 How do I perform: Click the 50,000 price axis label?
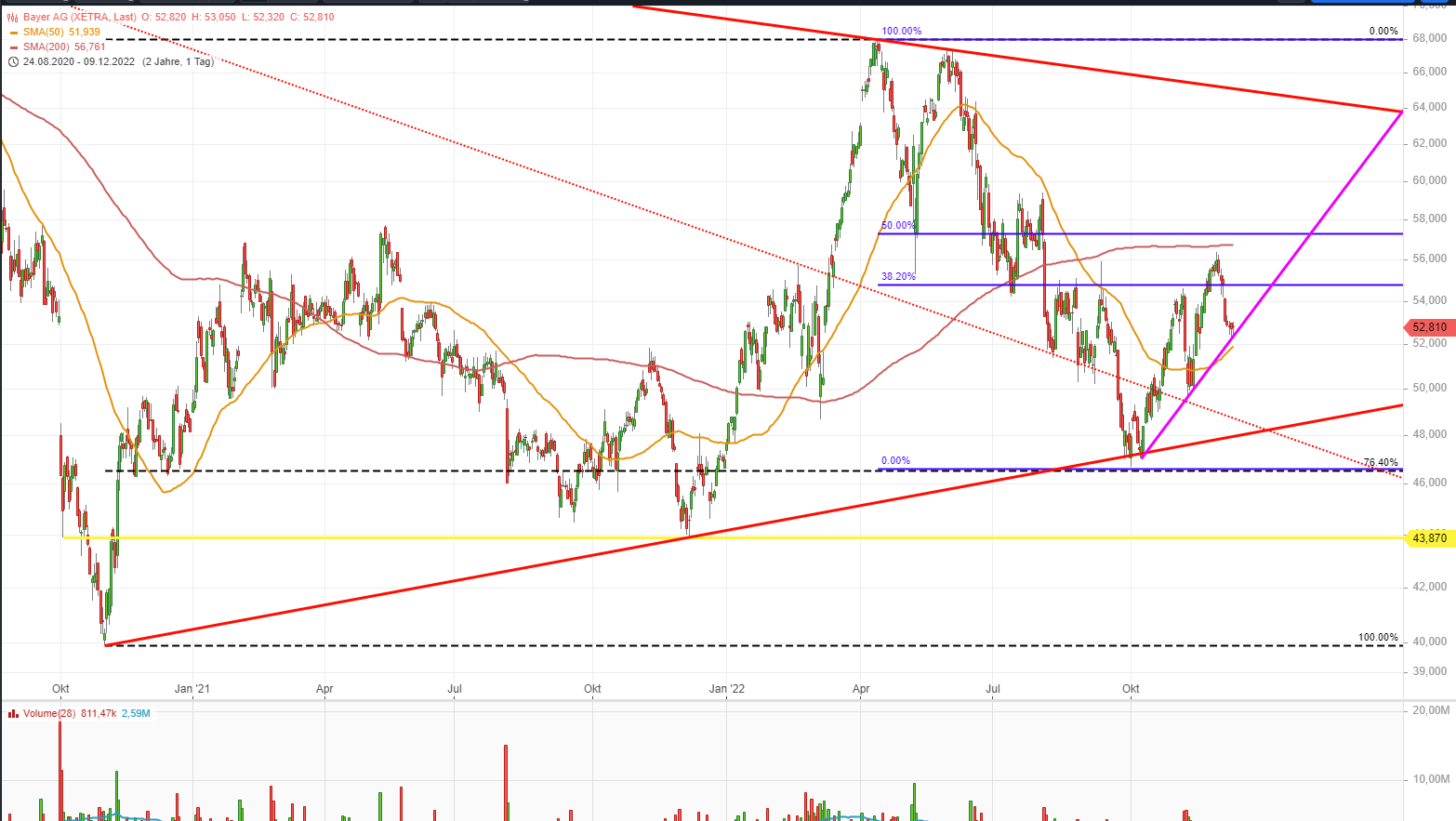coord(1430,388)
